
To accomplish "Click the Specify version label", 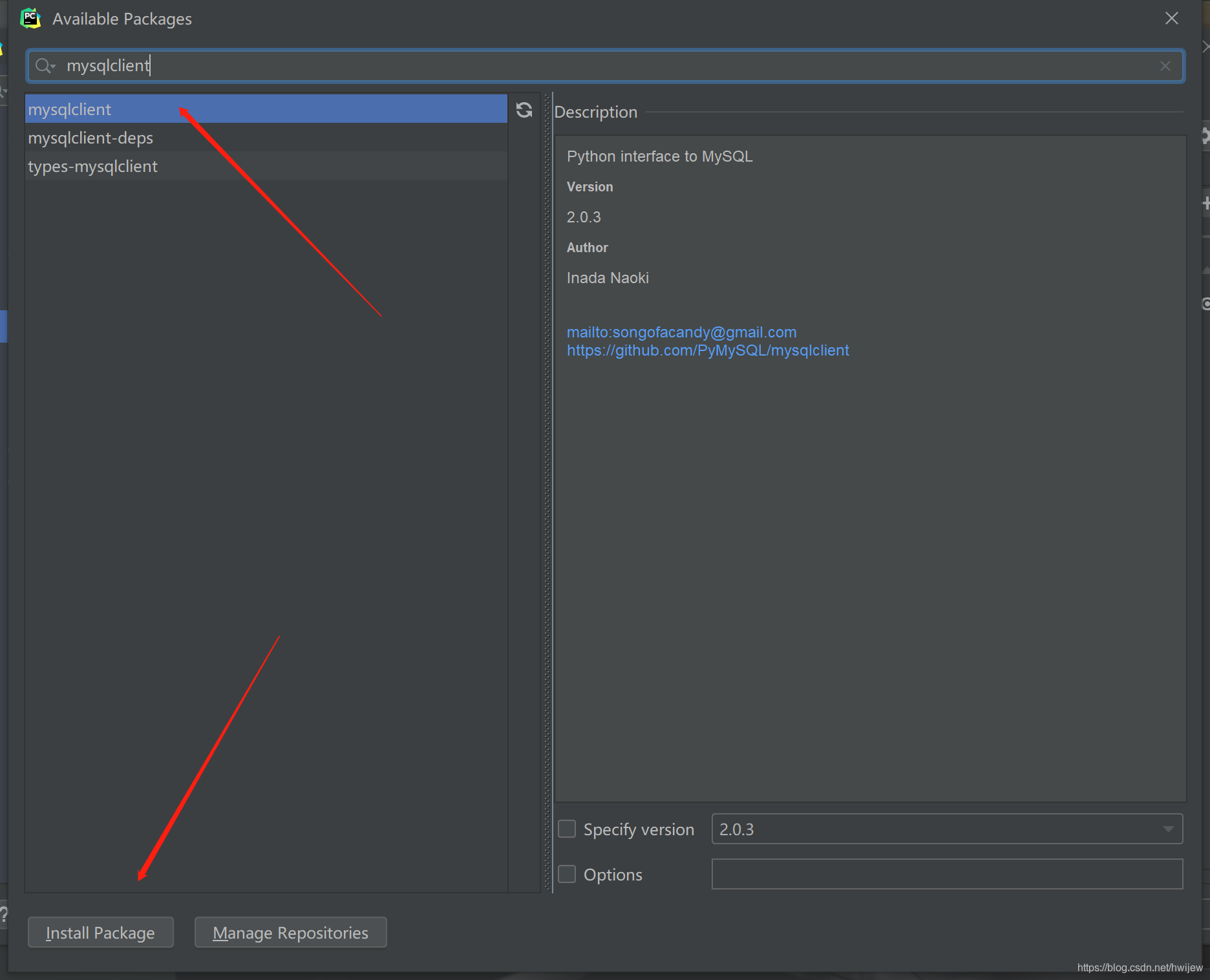I will (x=639, y=829).
